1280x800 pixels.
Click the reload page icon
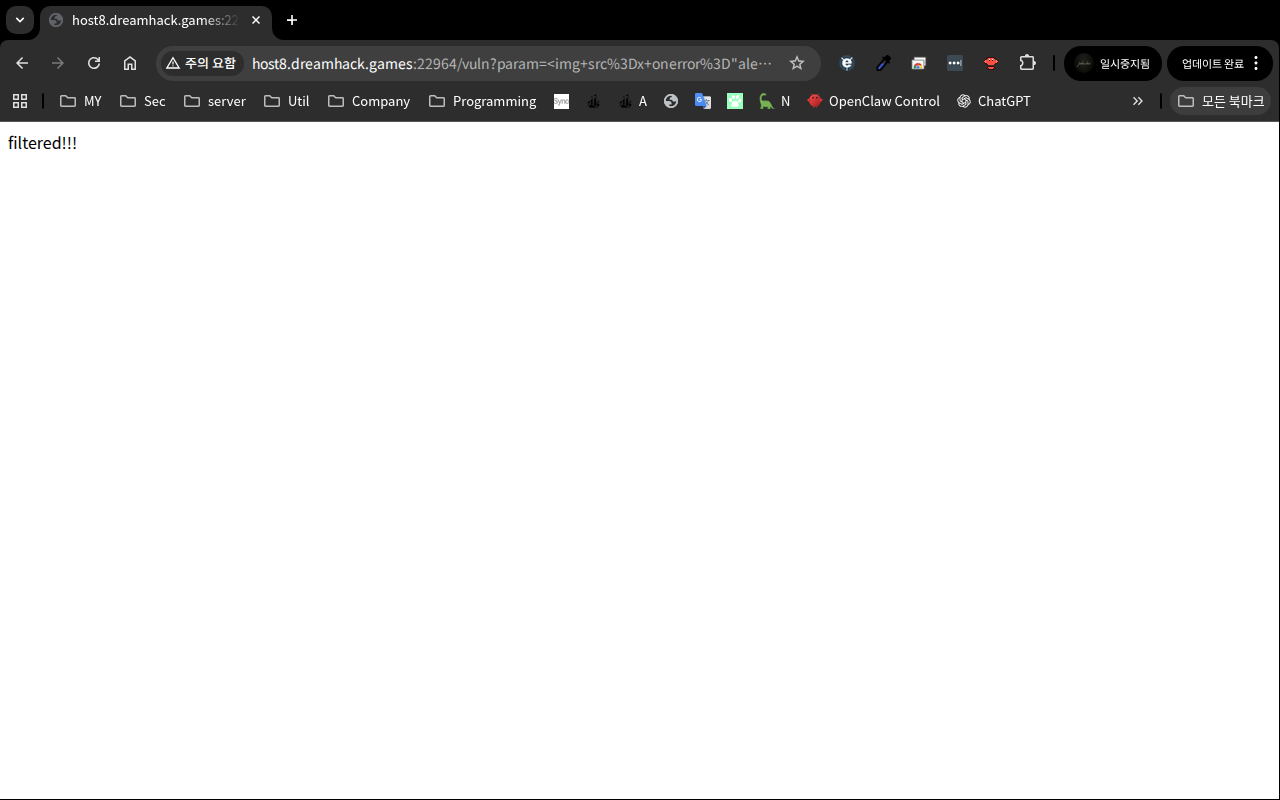pos(94,63)
